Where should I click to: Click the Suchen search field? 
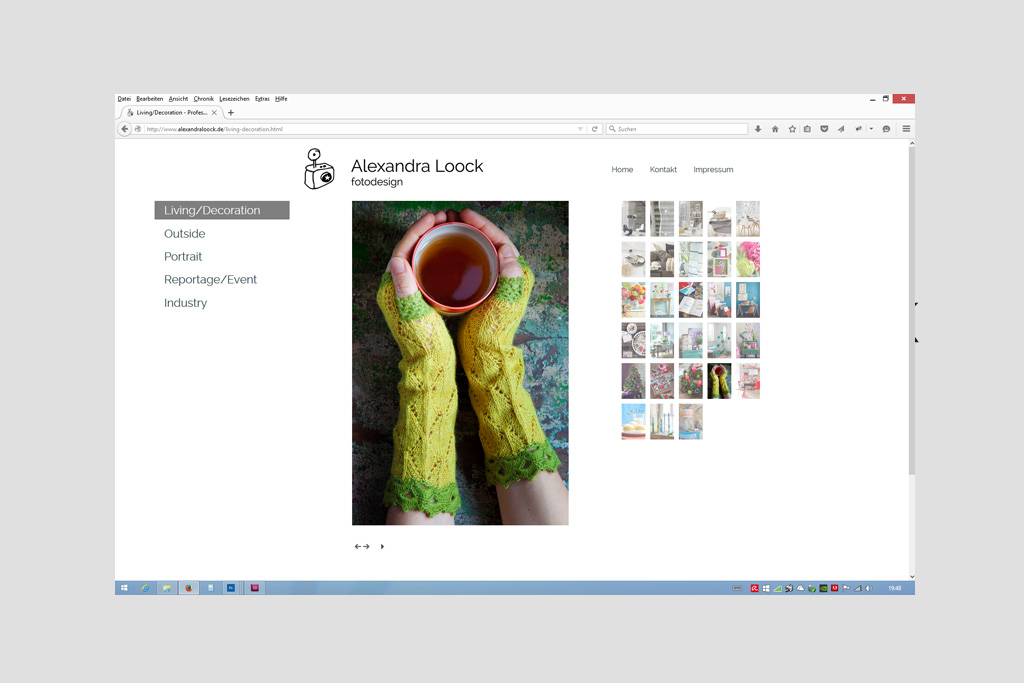pos(680,129)
